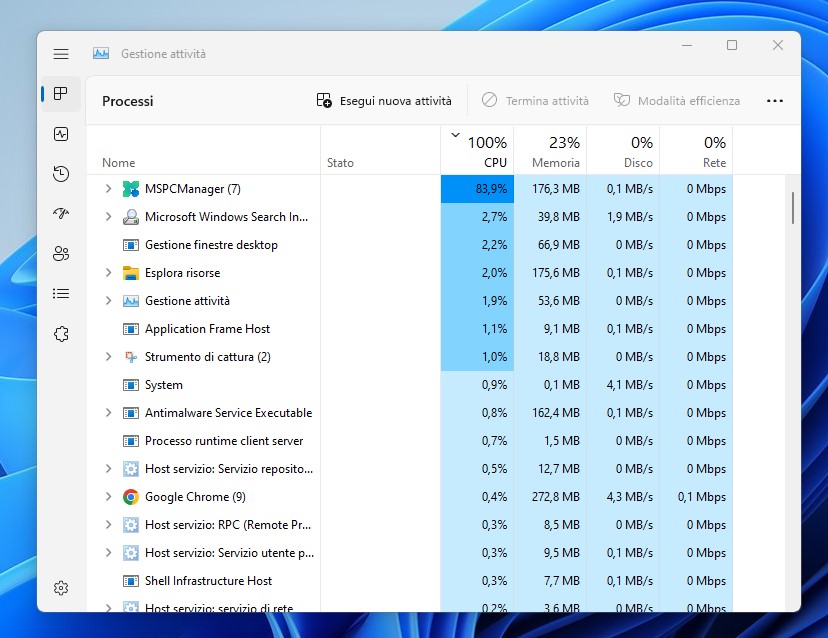Select the Processes page icon in sidebar
Image resolution: width=828 pixels, height=638 pixels.
(x=61, y=94)
